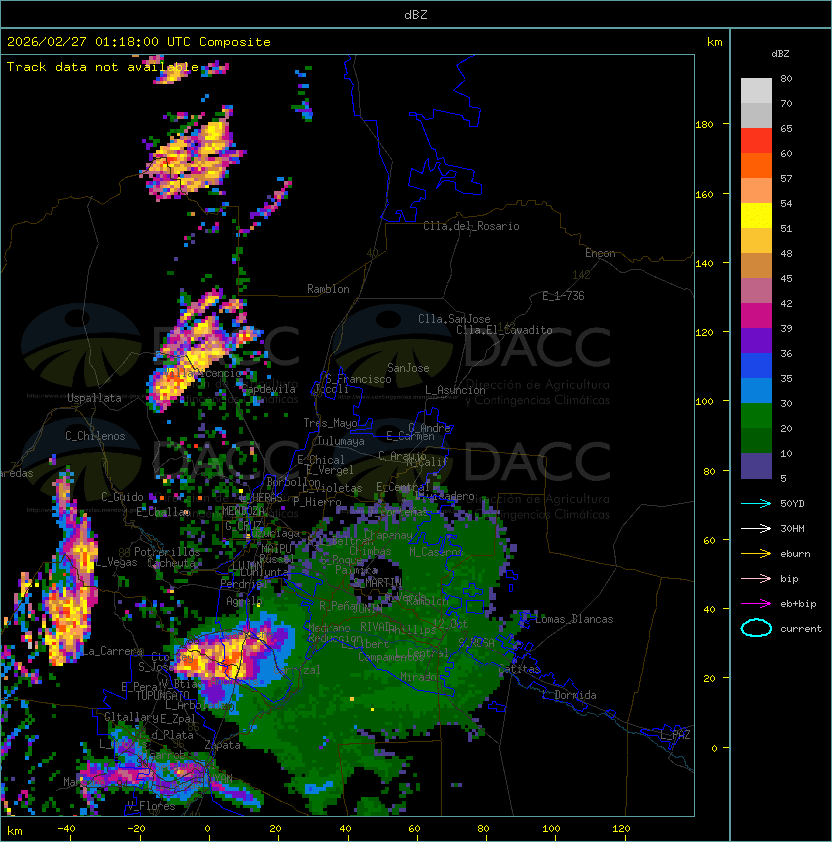Click the 'Zapata' map label
The width and height of the screenshot is (832, 842).
coord(222,745)
